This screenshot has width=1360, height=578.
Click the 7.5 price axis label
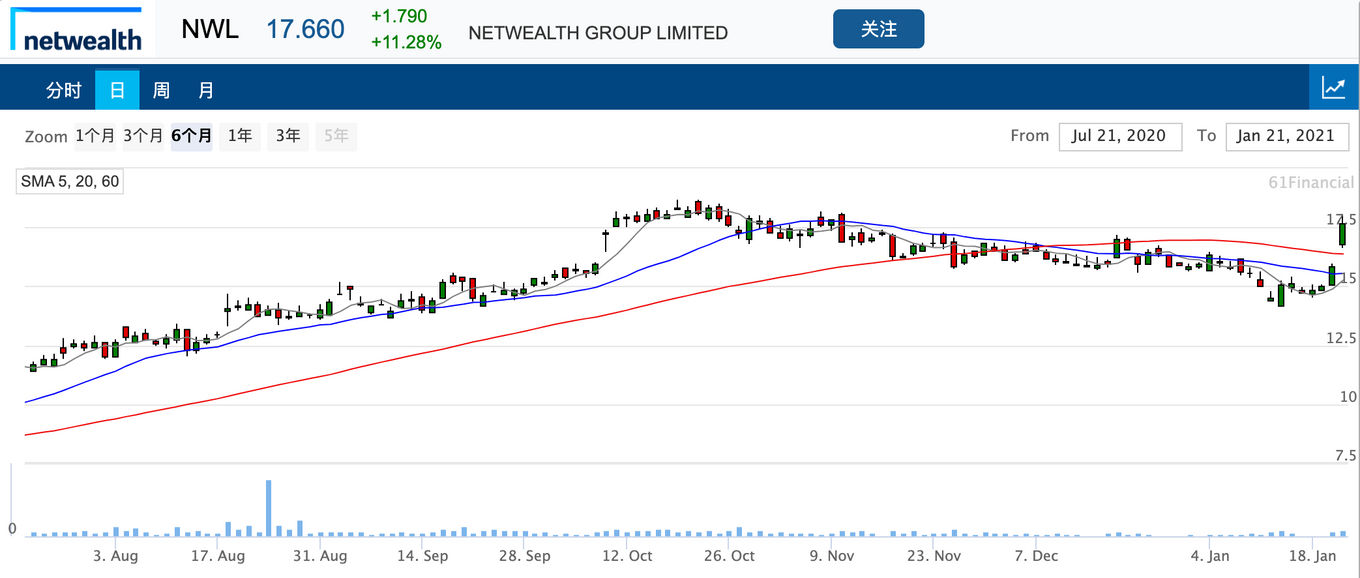tap(1347, 456)
